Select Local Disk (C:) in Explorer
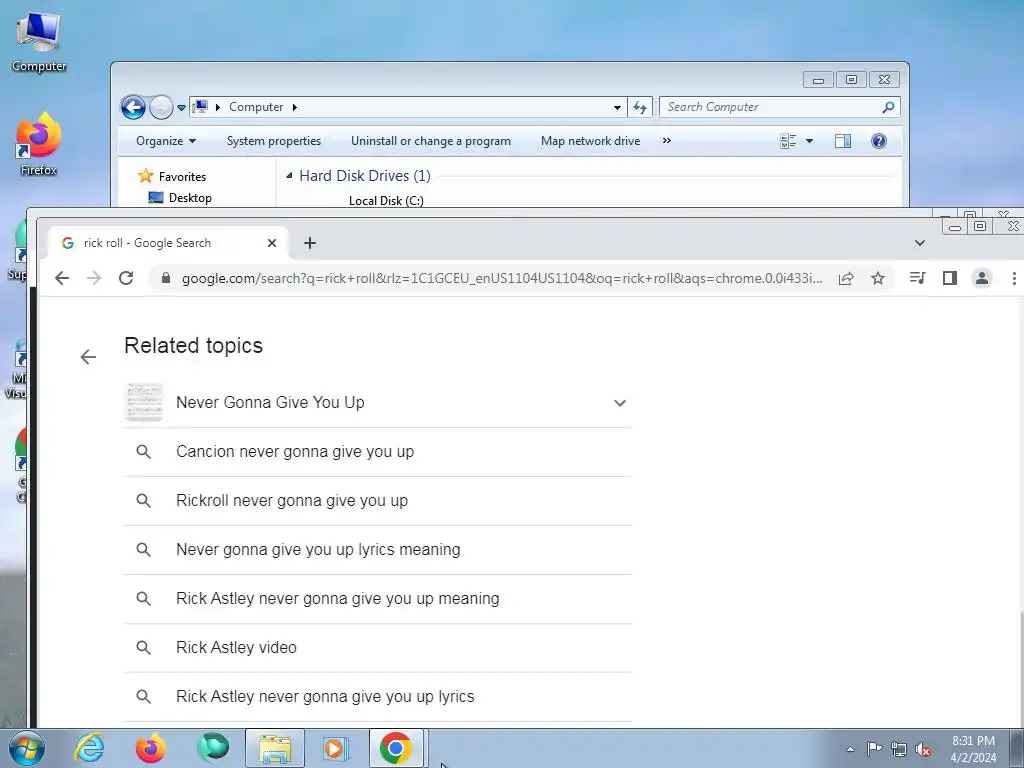The height and width of the screenshot is (768, 1024). pyautogui.click(x=386, y=200)
